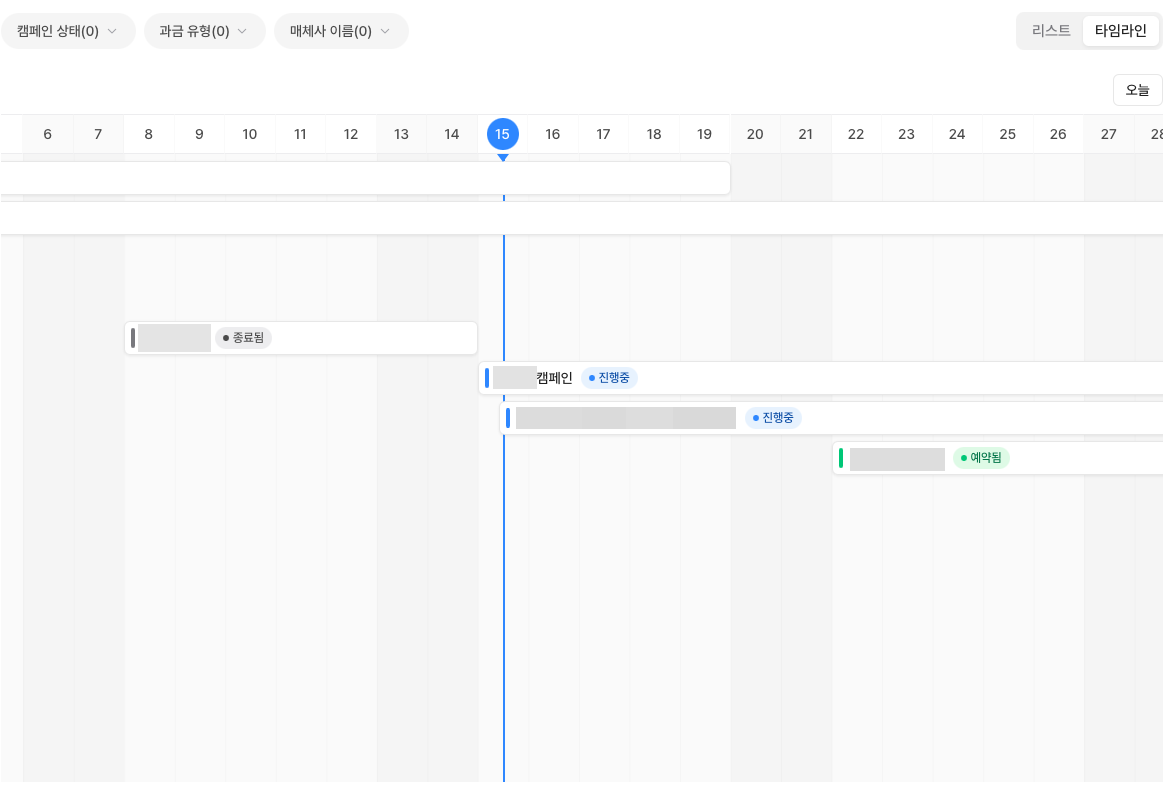Click the chevron icon in 매체사 이름 filter

(385, 31)
